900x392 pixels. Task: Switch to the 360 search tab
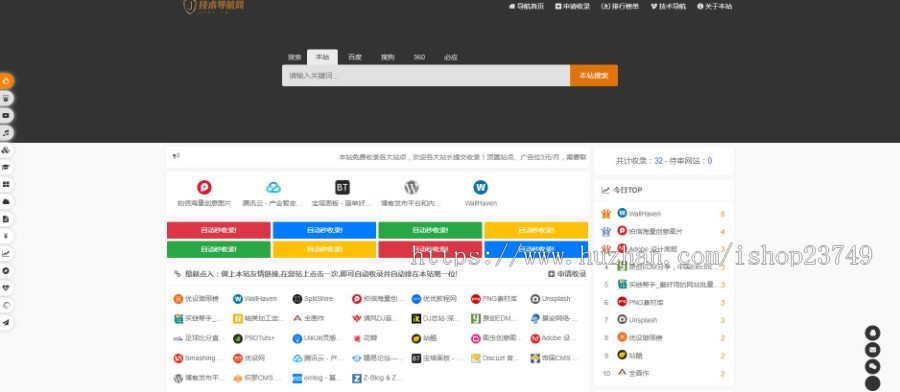pos(419,57)
